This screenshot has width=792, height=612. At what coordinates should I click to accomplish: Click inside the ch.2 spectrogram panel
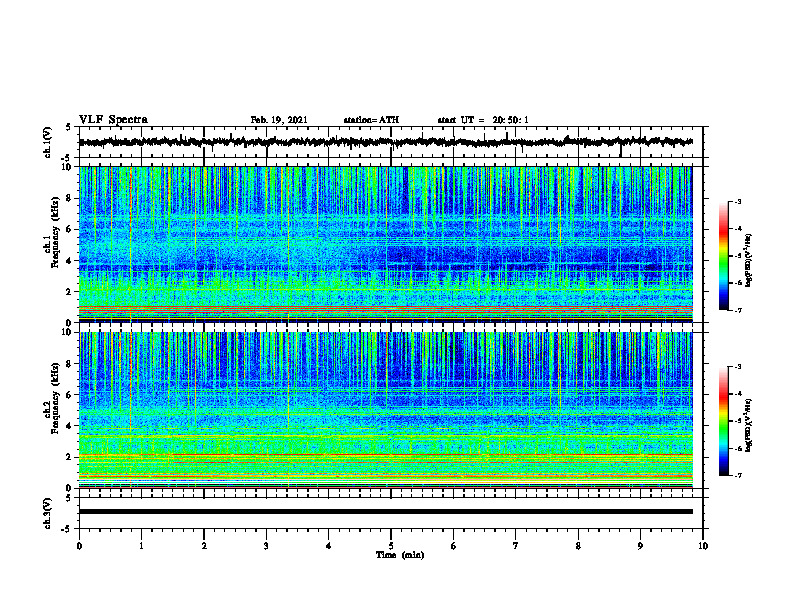(x=385, y=410)
